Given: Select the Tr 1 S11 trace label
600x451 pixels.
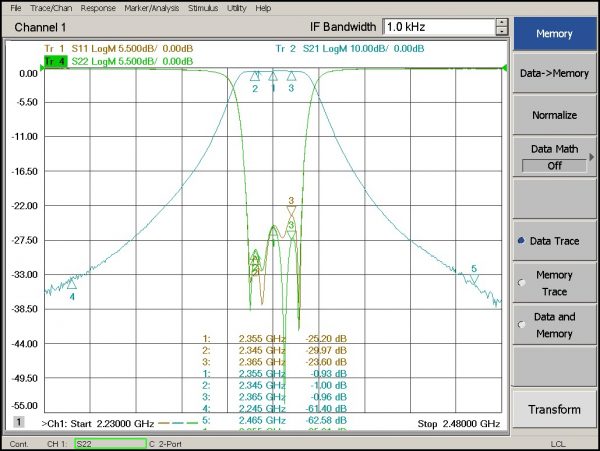Looking at the screenshot, I should tap(119, 49).
